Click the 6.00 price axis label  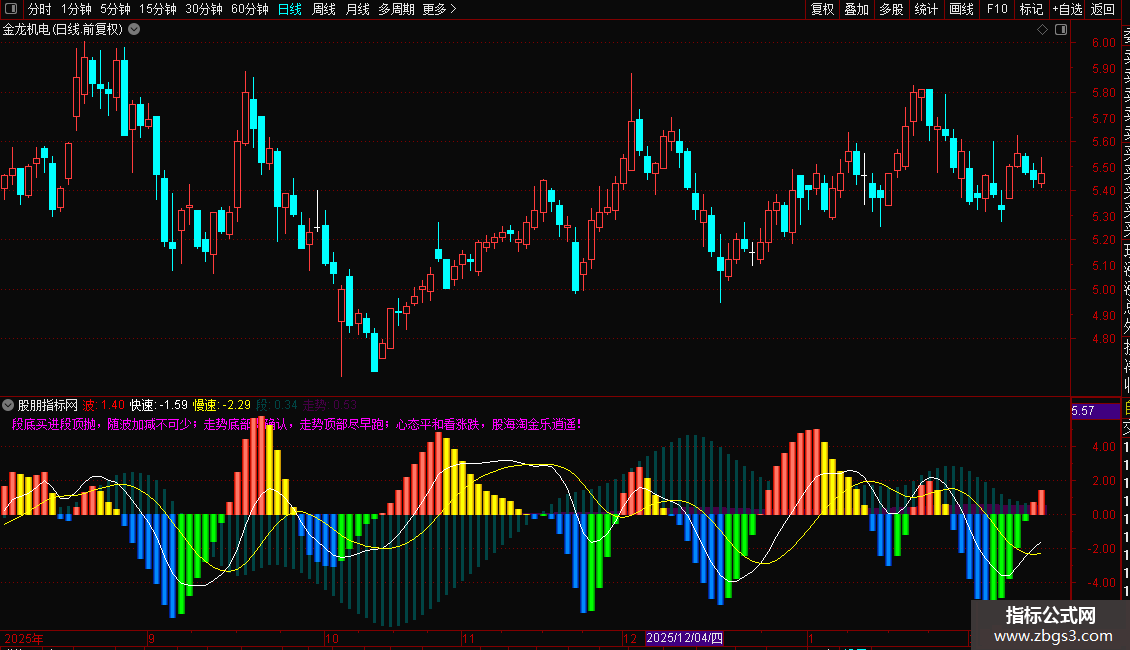click(1103, 43)
